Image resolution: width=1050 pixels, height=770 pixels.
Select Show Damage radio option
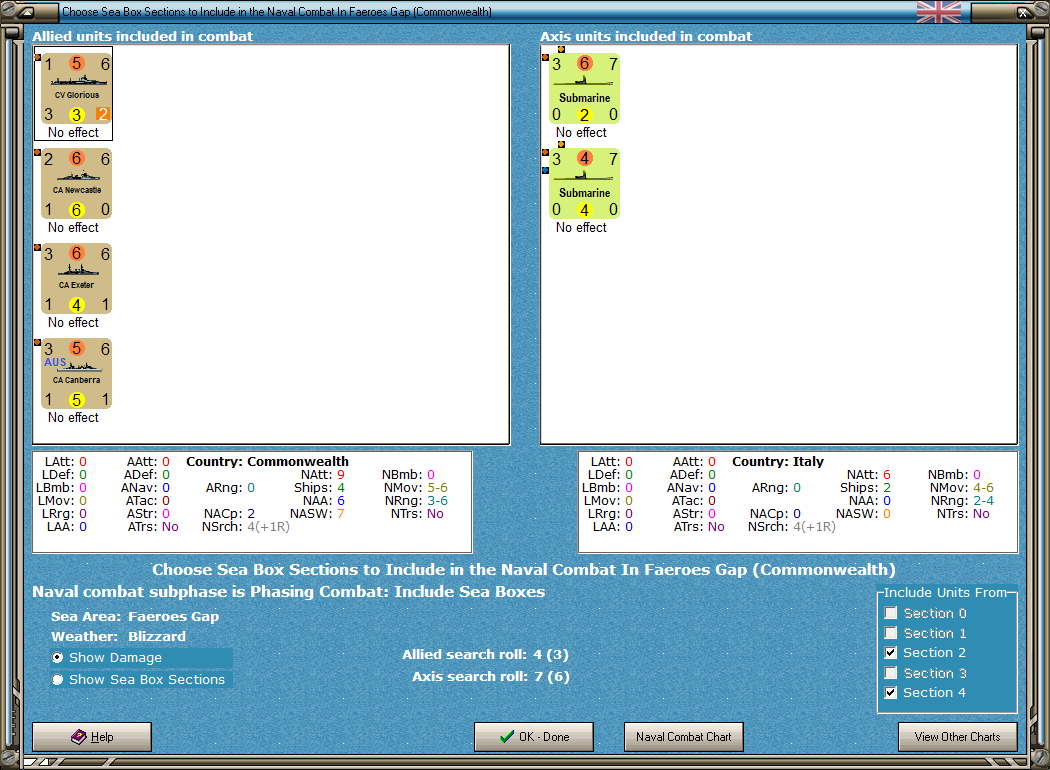coord(58,658)
